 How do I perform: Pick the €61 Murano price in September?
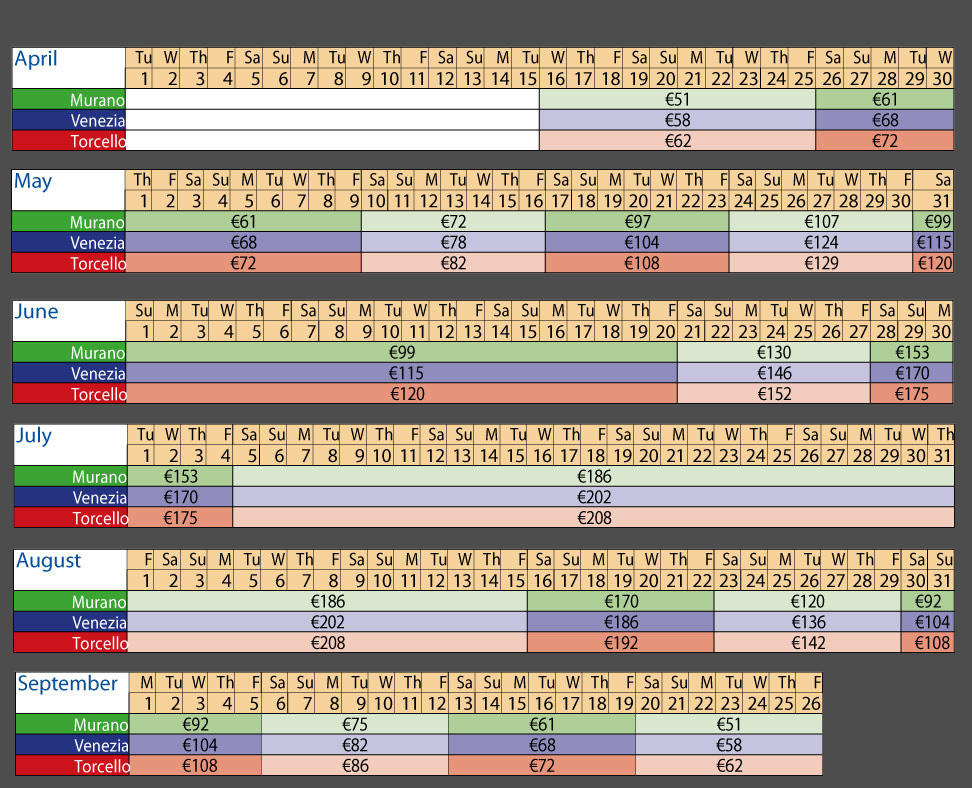click(x=542, y=724)
